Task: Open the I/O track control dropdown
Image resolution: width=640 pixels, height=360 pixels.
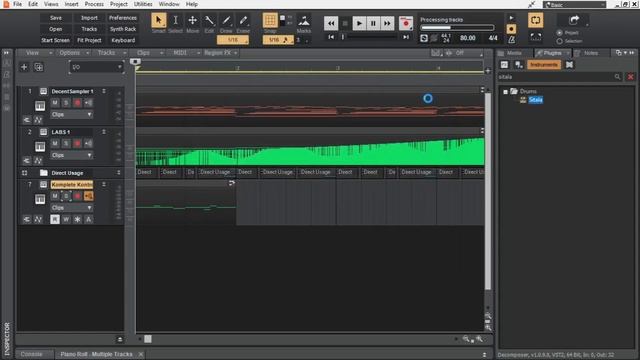Action: 96,67
